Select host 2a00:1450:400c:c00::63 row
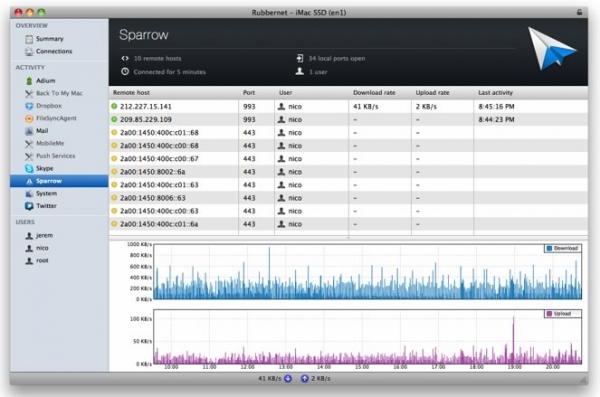The width and height of the screenshot is (600, 397). (348, 211)
